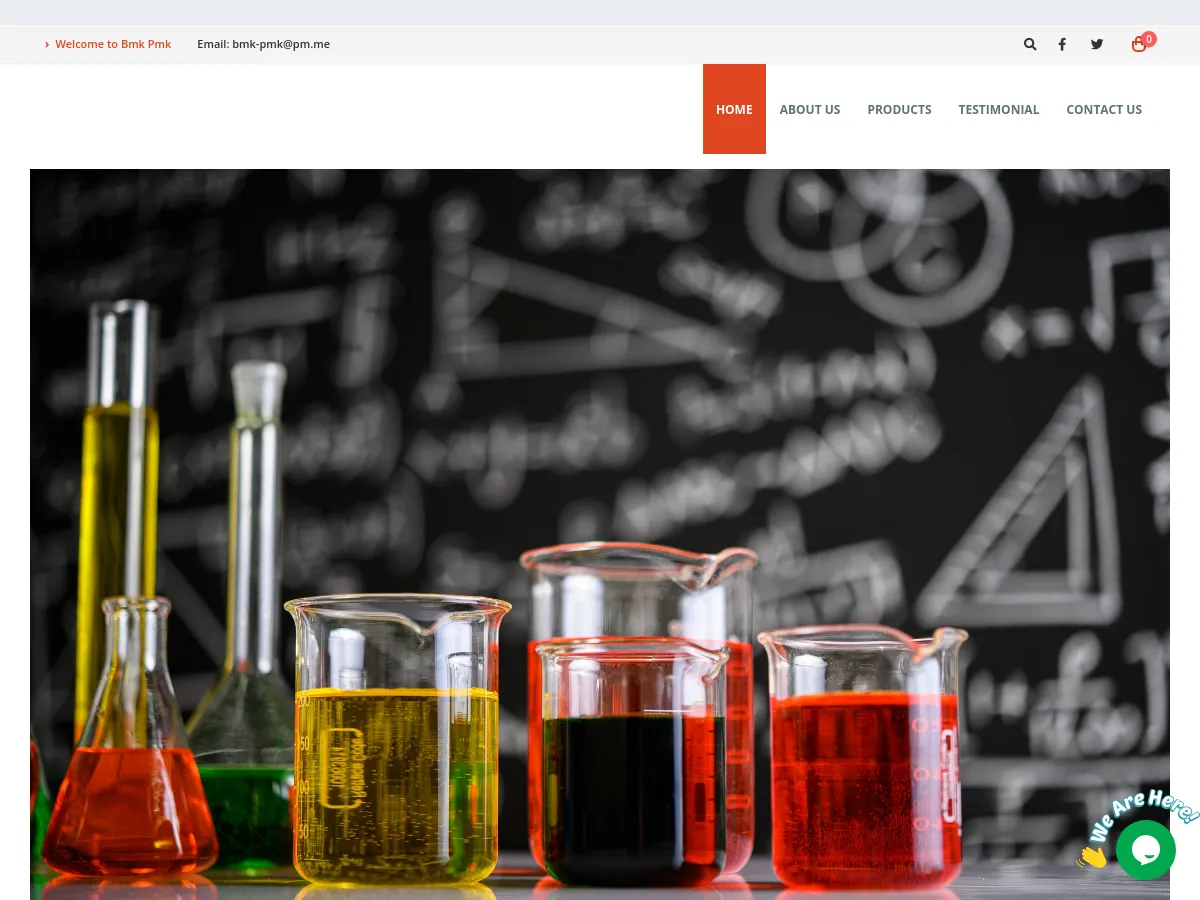Screen dimensions: 1200x900
Task: Select CONTACT US in the navigation
Action: pyautogui.click(x=1104, y=109)
